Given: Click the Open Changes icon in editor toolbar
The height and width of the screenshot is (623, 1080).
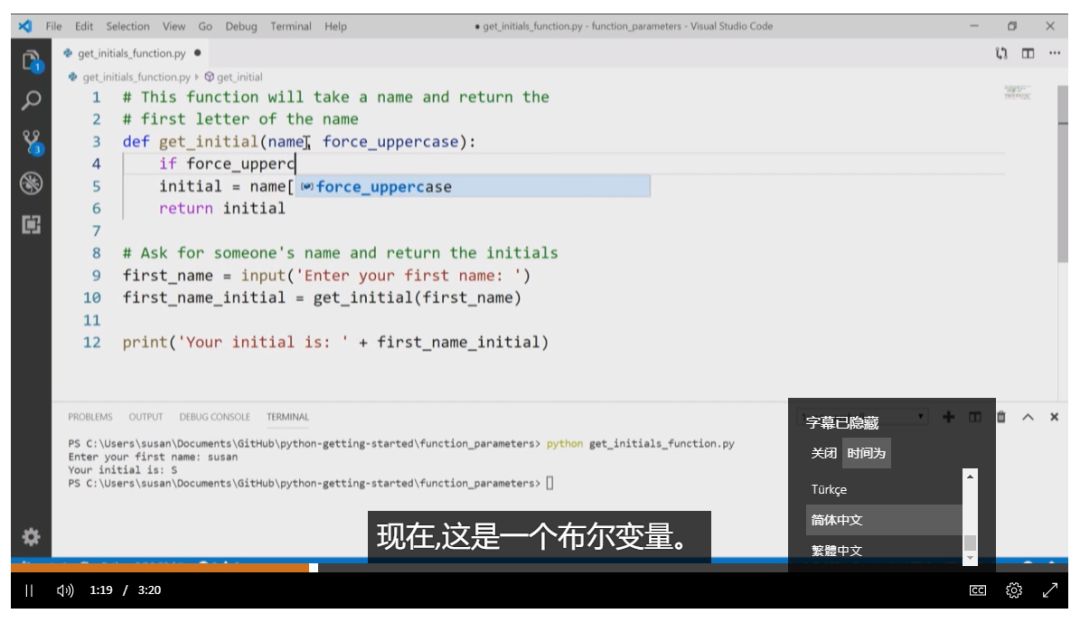Looking at the screenshot, I should pos(1001,53).
